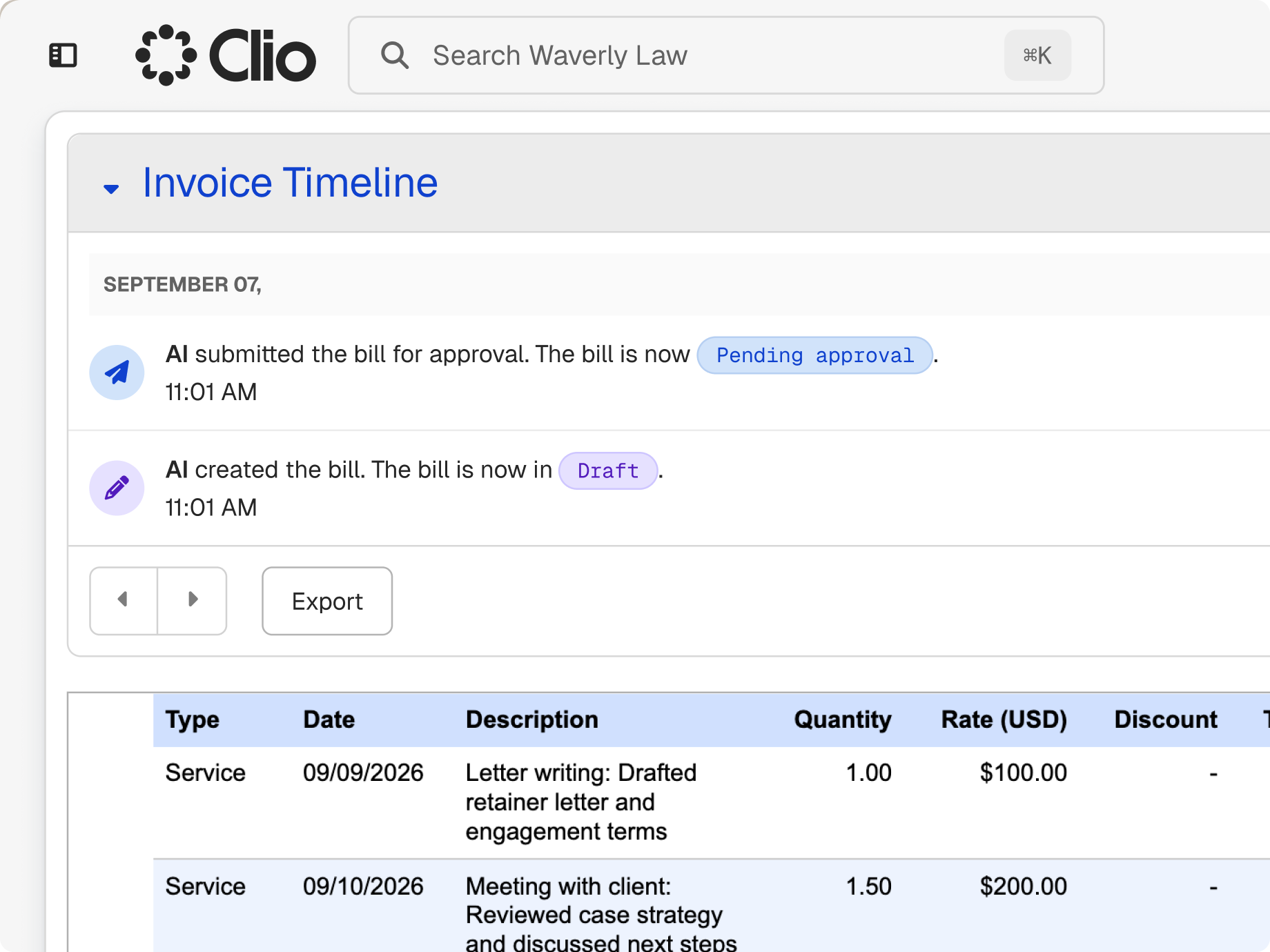Click the Quantity column header
Screen dimensions: 1270x952
[843, 720]
